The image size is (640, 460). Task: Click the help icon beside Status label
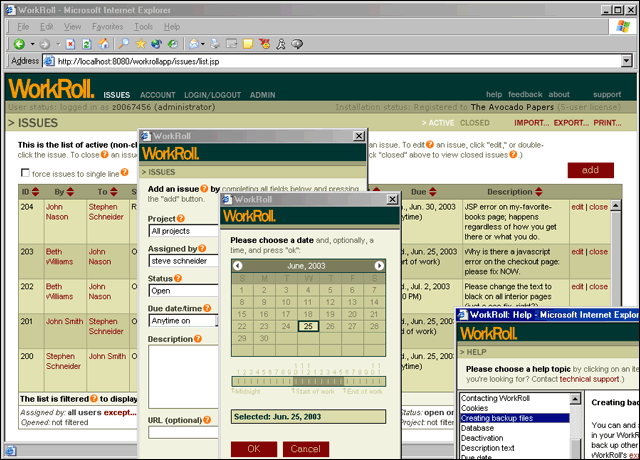point(178,278)
